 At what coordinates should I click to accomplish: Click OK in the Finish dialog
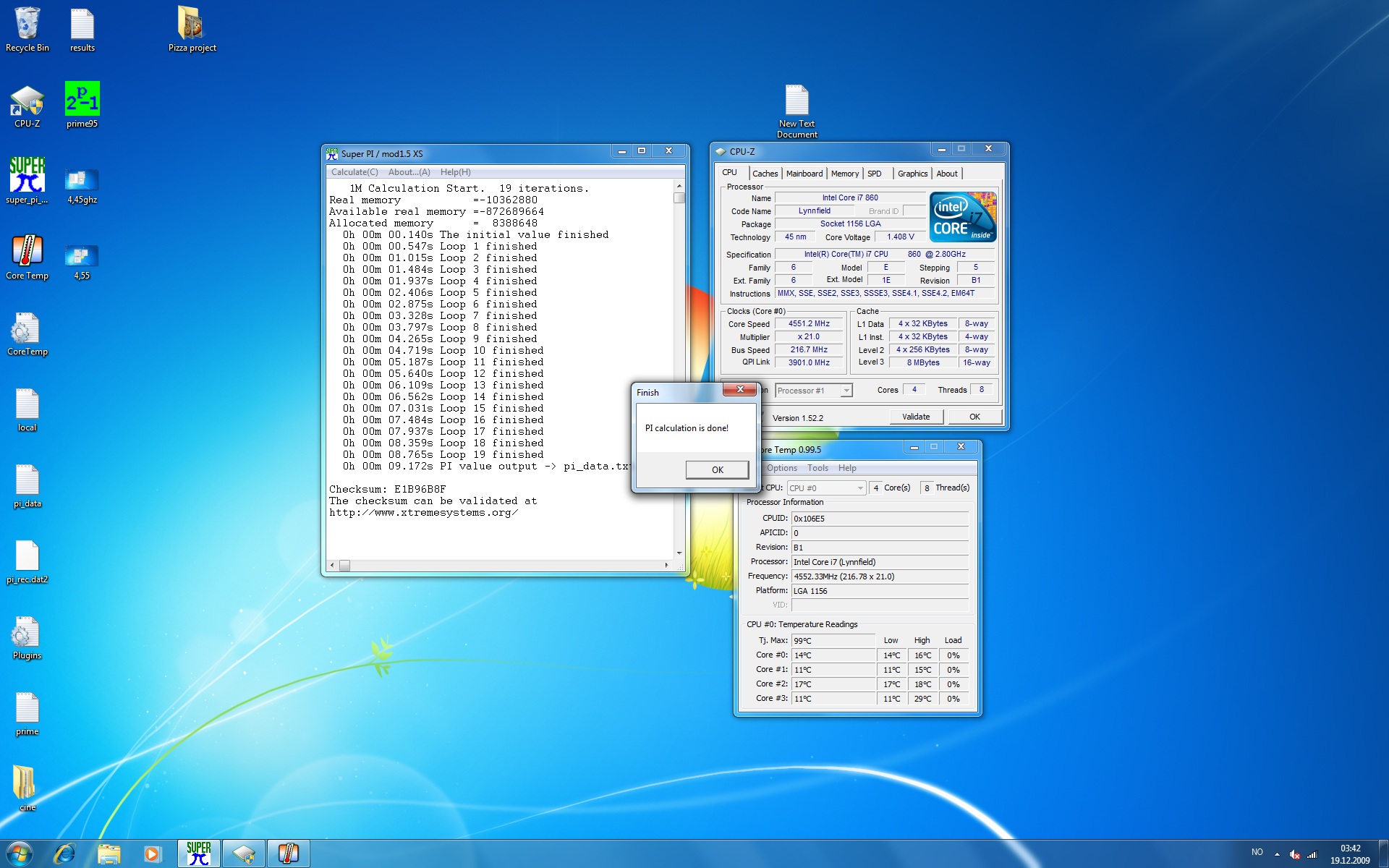click(717, 469)
